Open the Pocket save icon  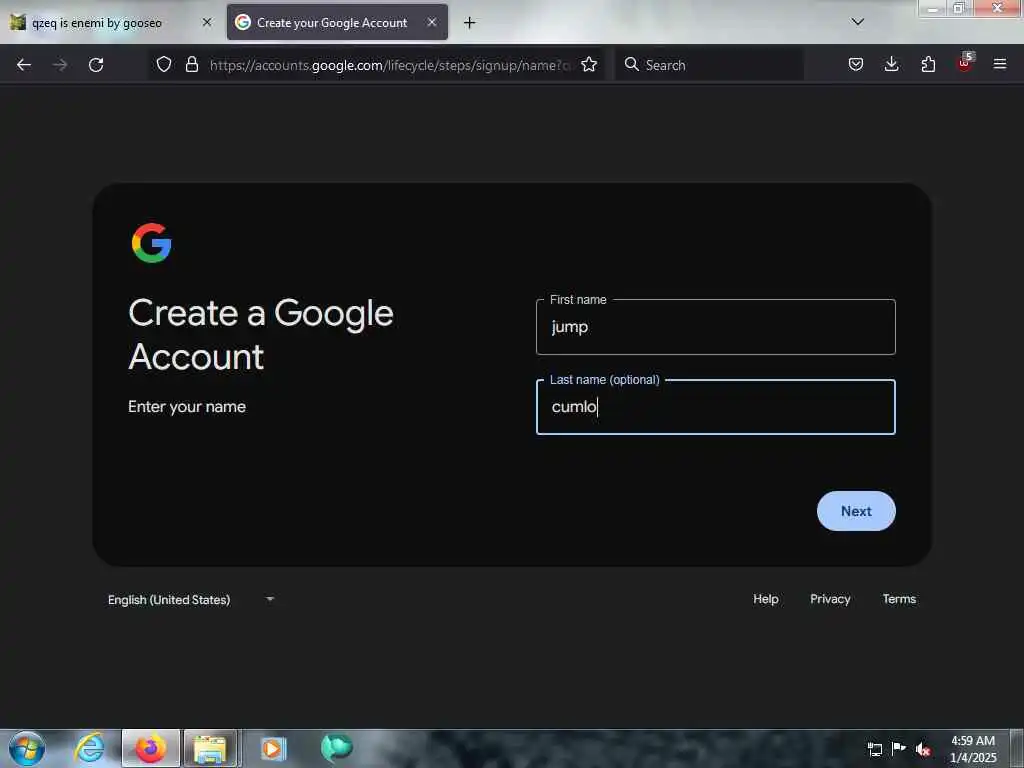click(856, 64)
